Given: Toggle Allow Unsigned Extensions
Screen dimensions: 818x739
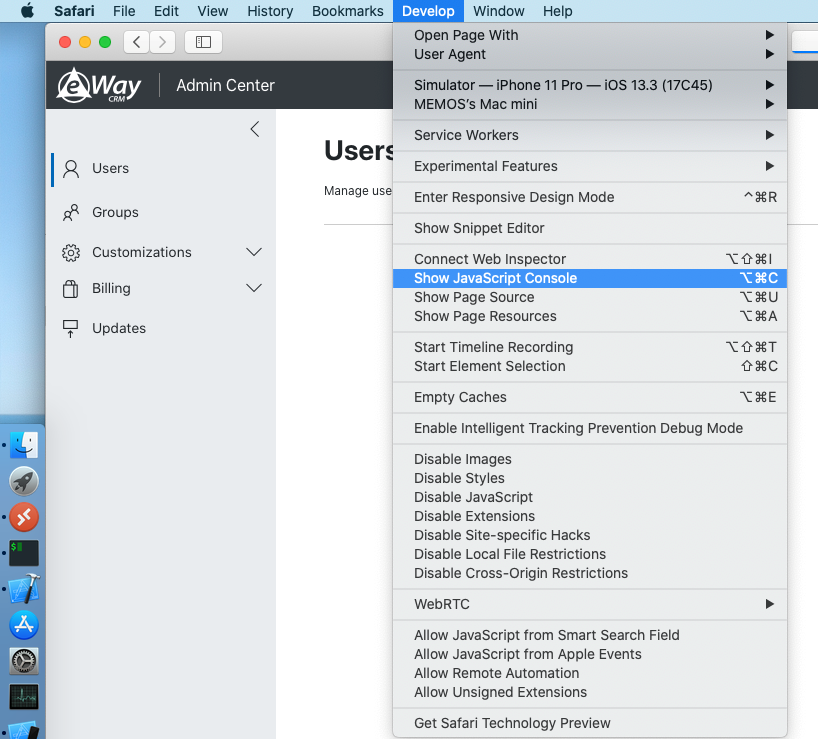Looking at the screenshot, I should (x=590, y=692).
